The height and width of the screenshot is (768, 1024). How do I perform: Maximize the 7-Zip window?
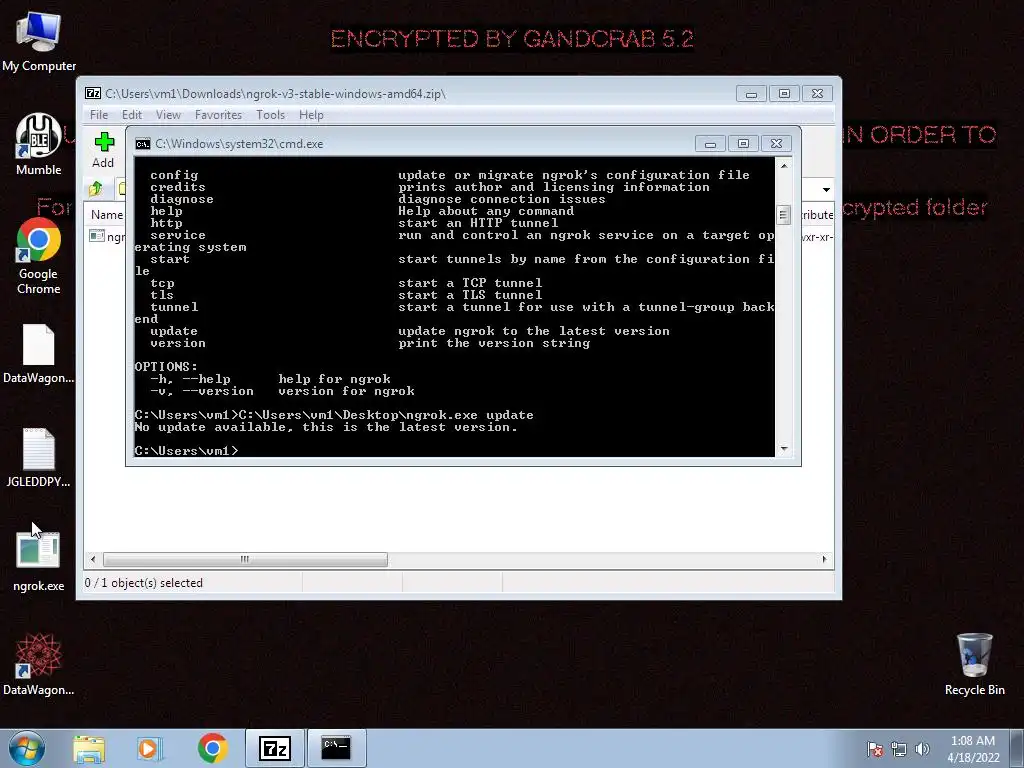click(x=784, y=94)
